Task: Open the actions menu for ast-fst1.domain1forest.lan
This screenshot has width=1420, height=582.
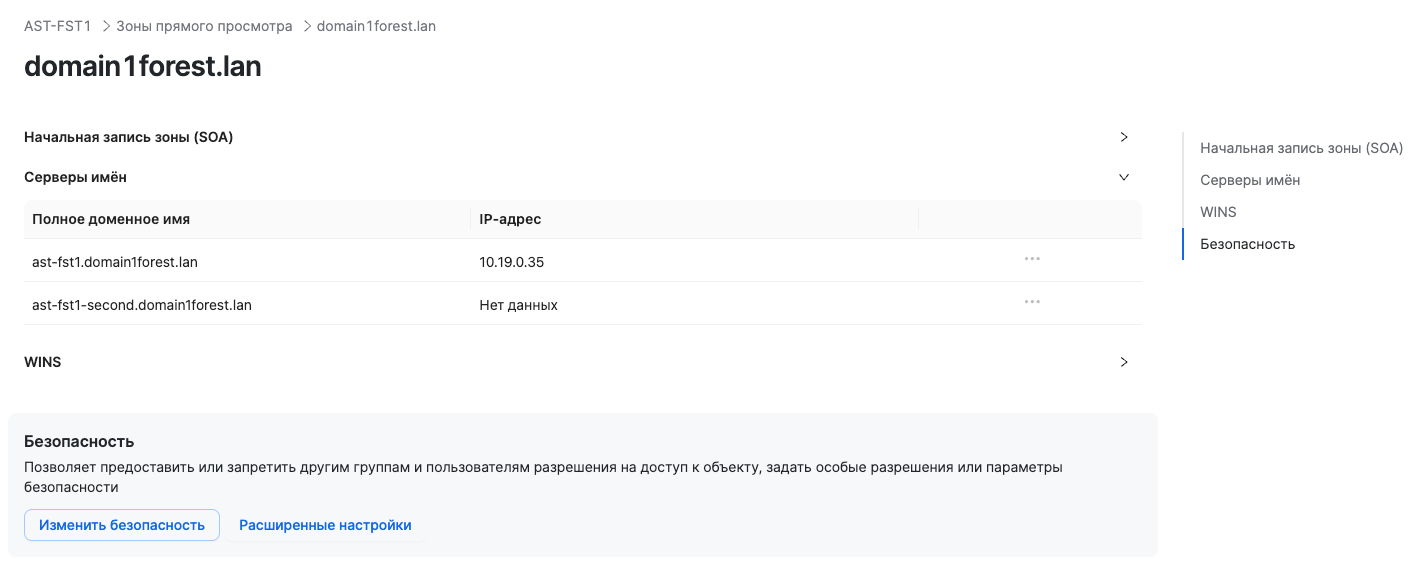Action: (x=1032, y=259)
